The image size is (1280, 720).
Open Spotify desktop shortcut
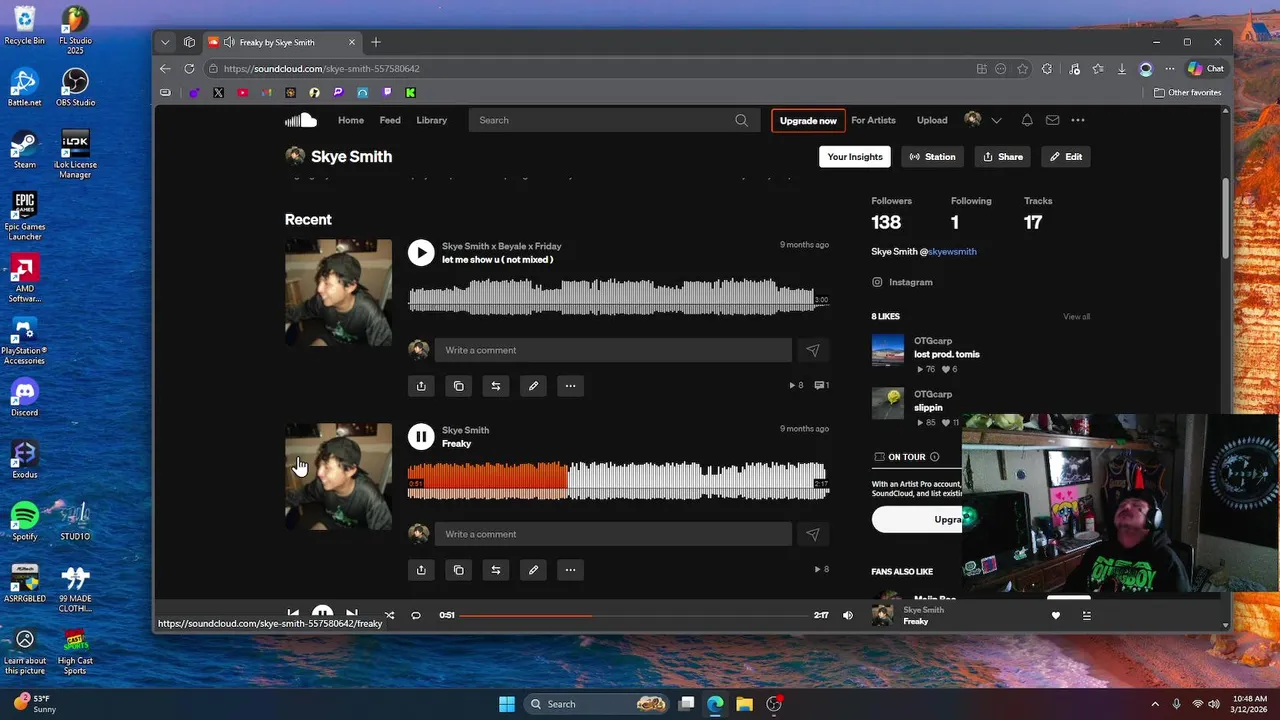25,522
